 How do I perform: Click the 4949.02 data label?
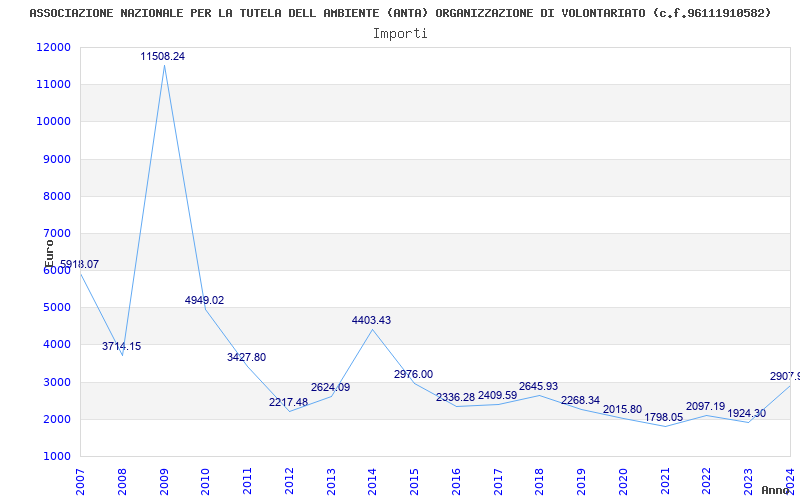click(204, 300)
